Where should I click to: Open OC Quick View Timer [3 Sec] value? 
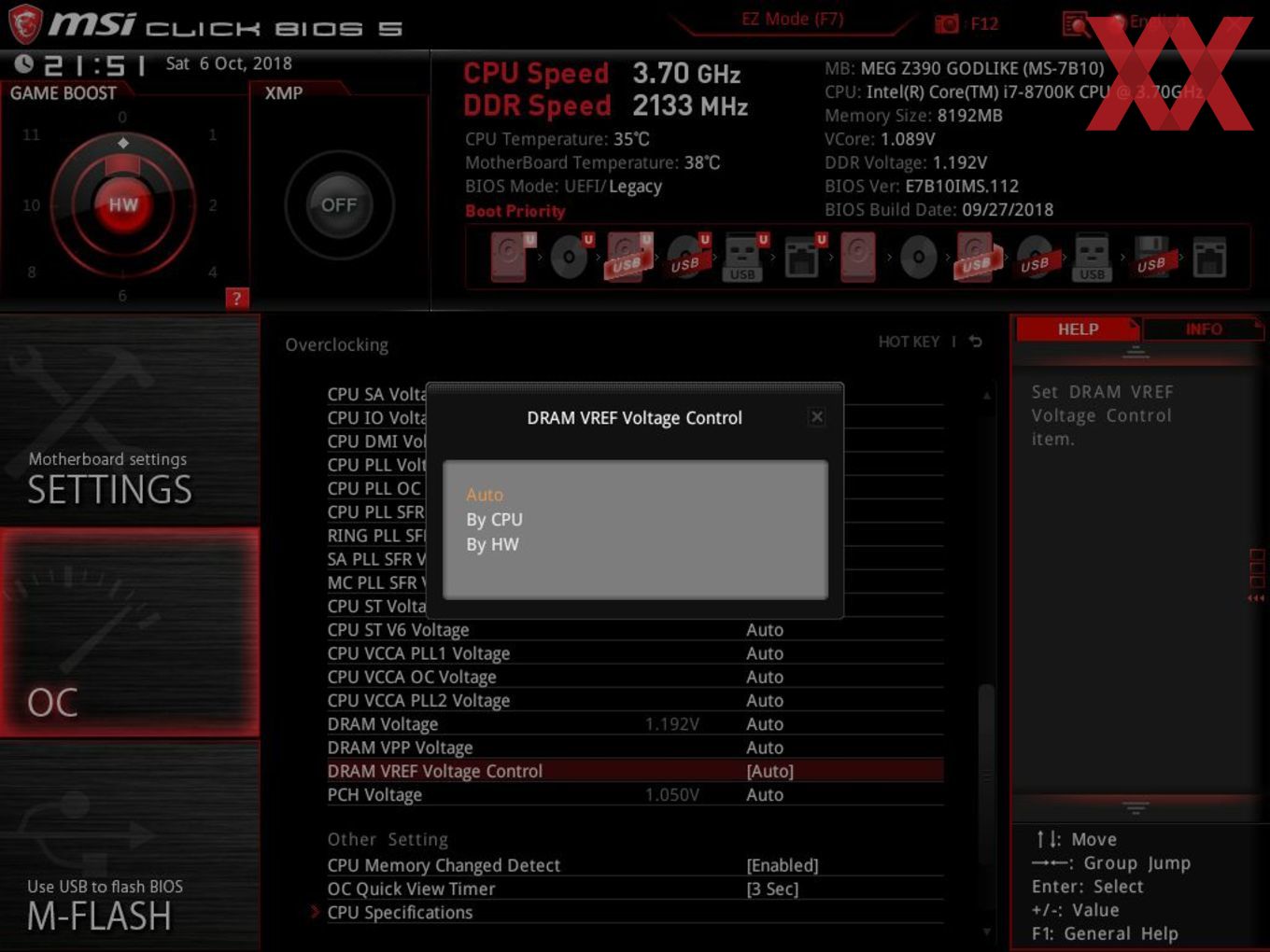coord(772,889)
